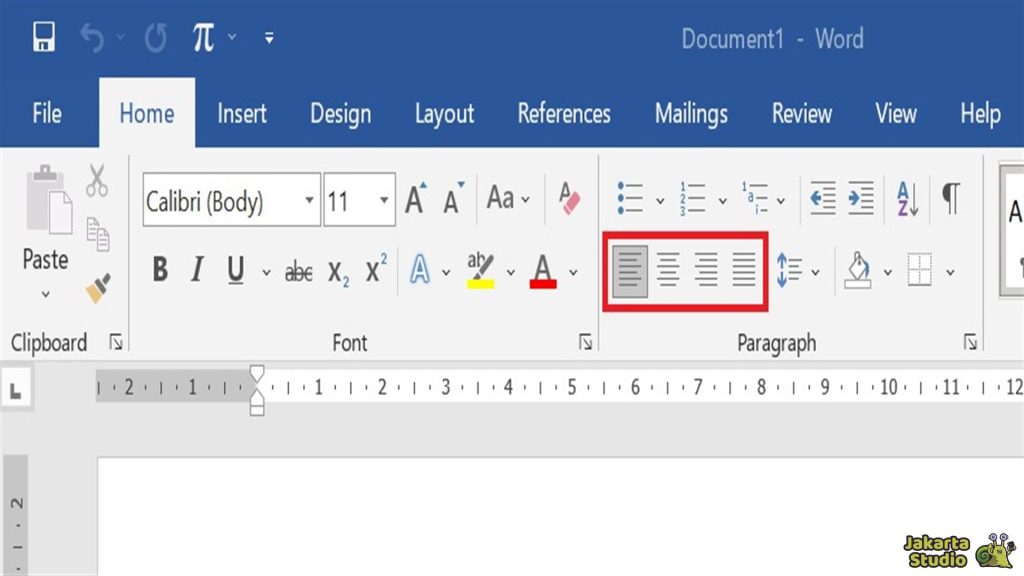Image resolution: width=1024 pixels, height=576 pixels.
Task: Apply Underline to selected text
Action: pyautogui.click(x=234, y=268)
